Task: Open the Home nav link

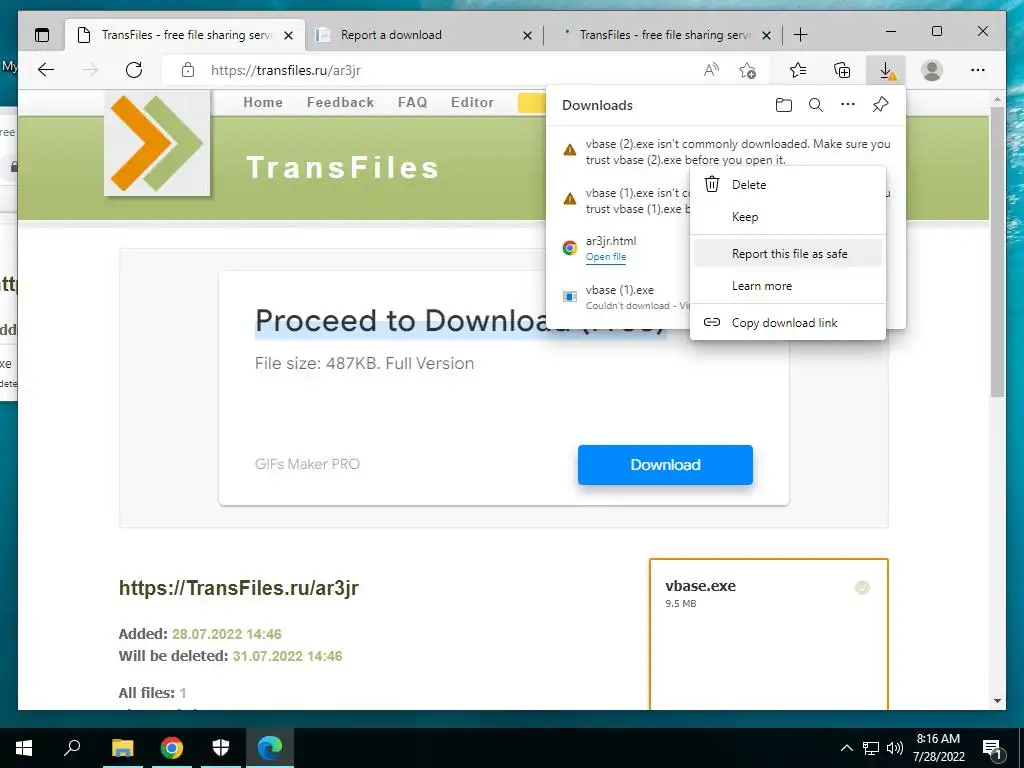Action: (263, 103)
